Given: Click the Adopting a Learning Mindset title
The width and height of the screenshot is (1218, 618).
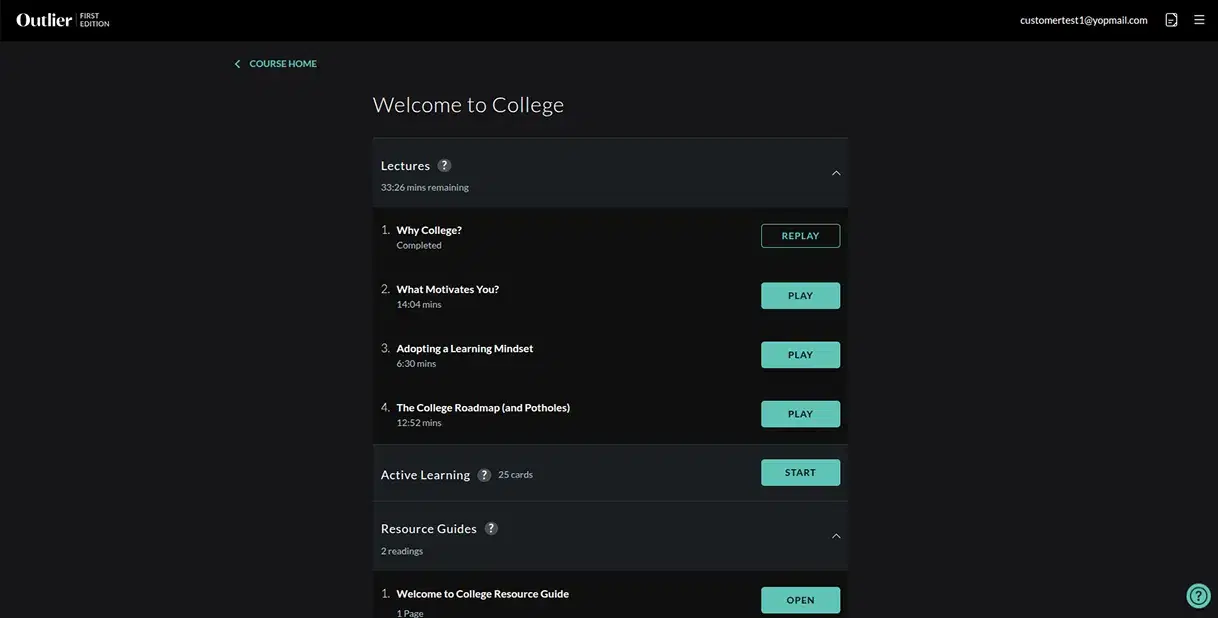Looking at the screenshot, I should click(x=464, y=348).
